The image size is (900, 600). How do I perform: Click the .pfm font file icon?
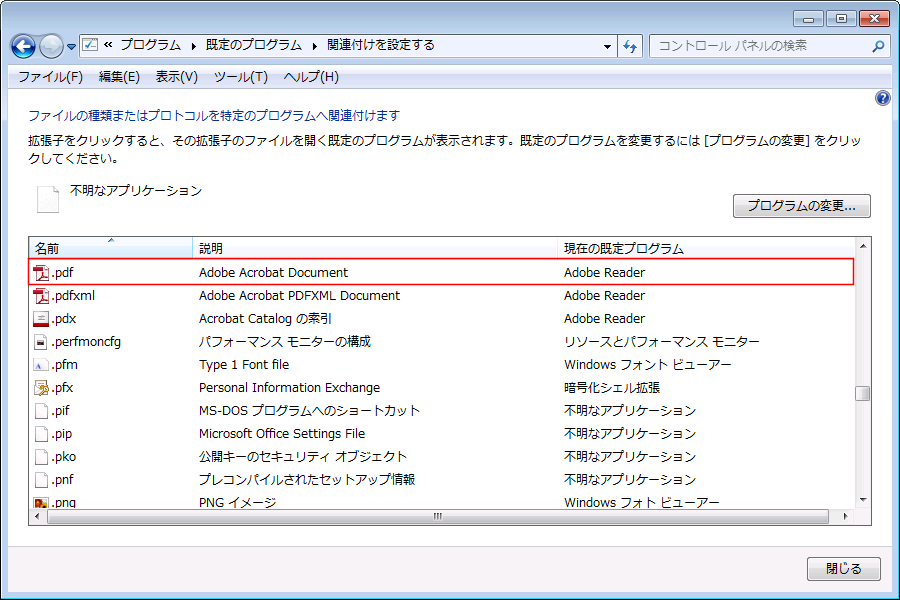pos(41,365)
